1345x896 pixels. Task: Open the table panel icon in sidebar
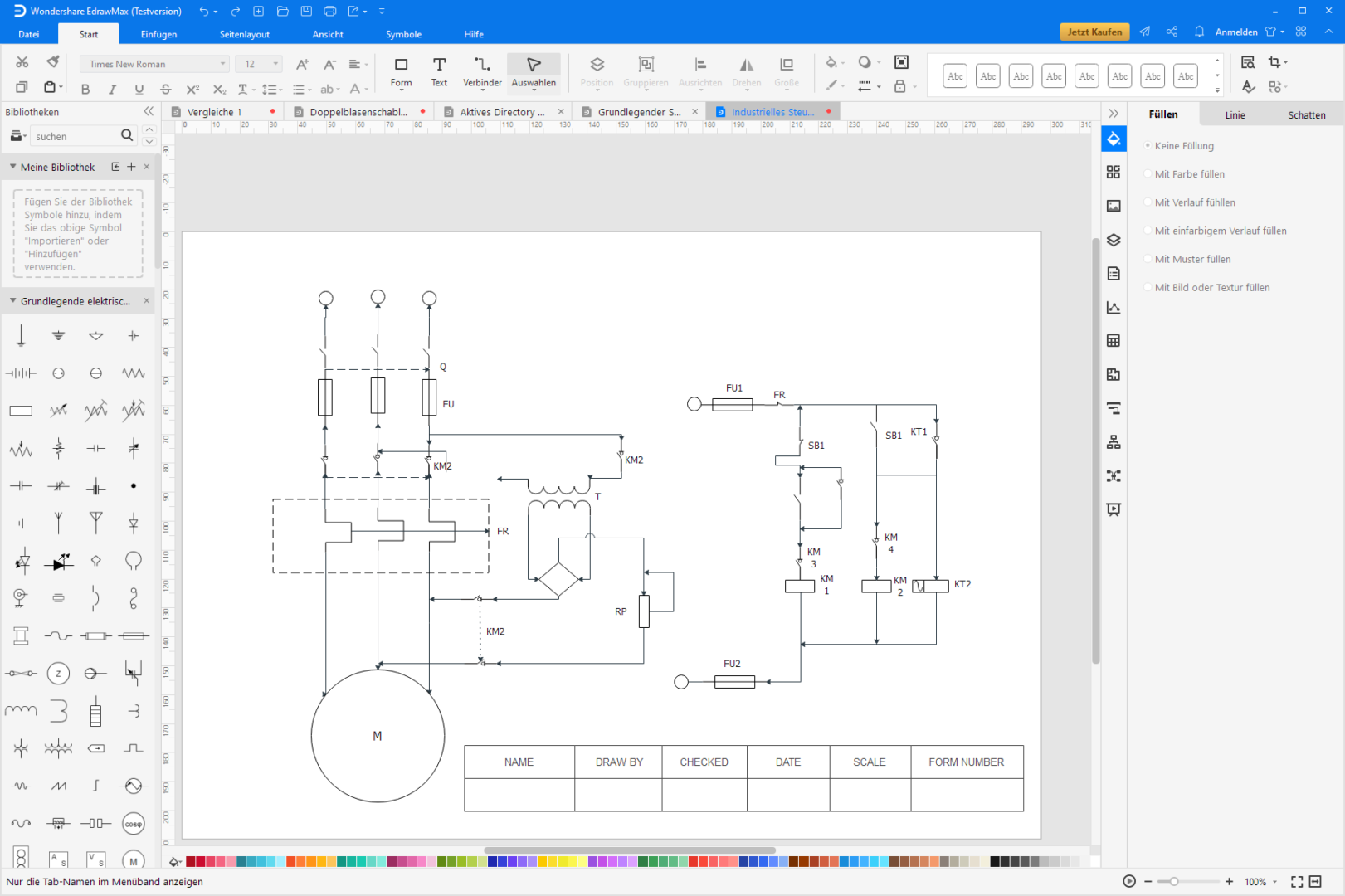click(1114, 341)
